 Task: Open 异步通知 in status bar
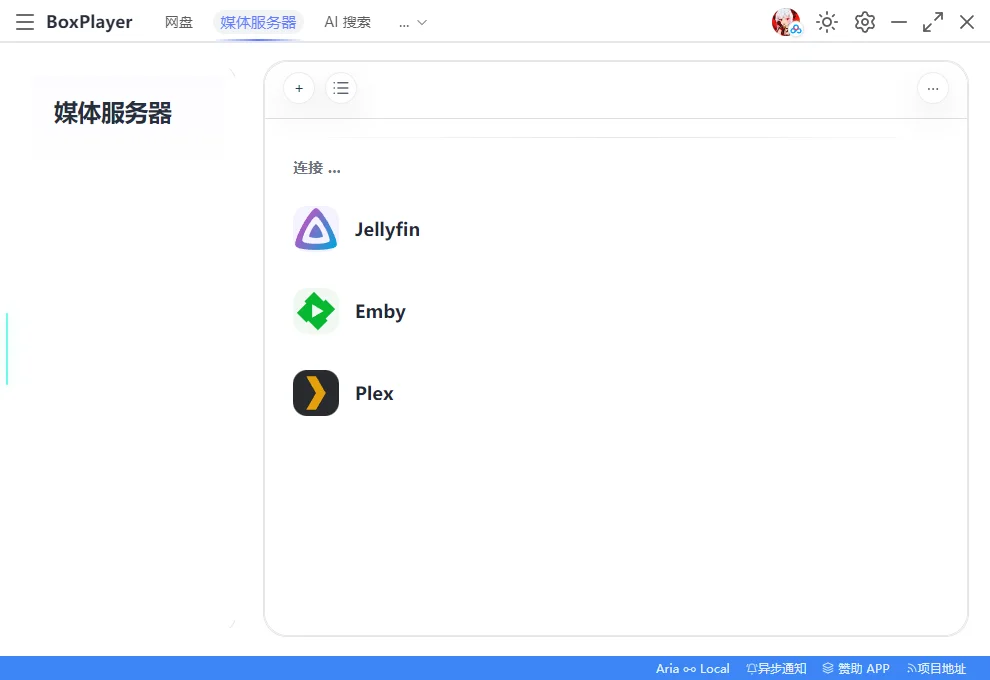(x=776, y=669)
